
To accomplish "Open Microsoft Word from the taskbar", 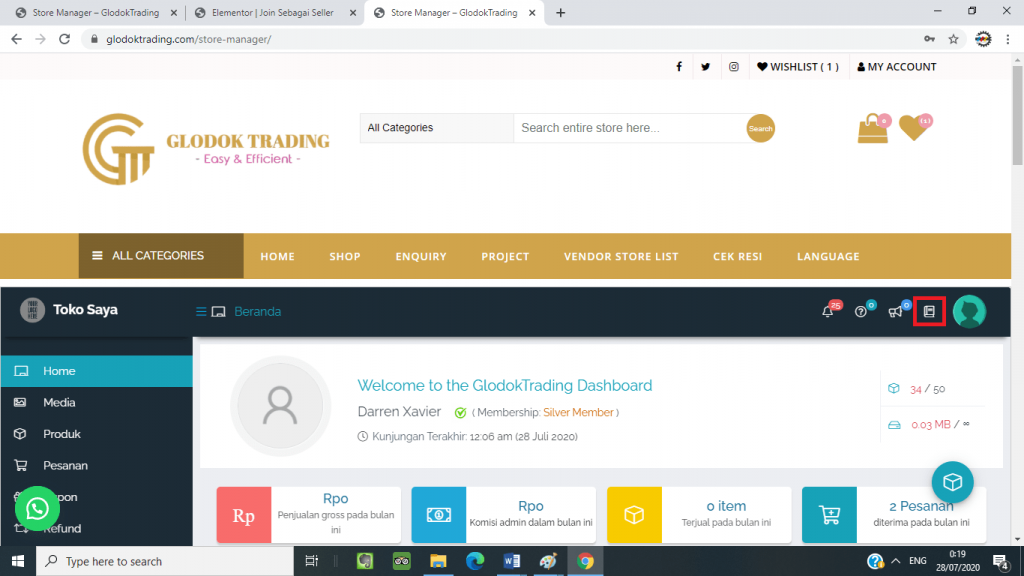I will tap(511, 561).
